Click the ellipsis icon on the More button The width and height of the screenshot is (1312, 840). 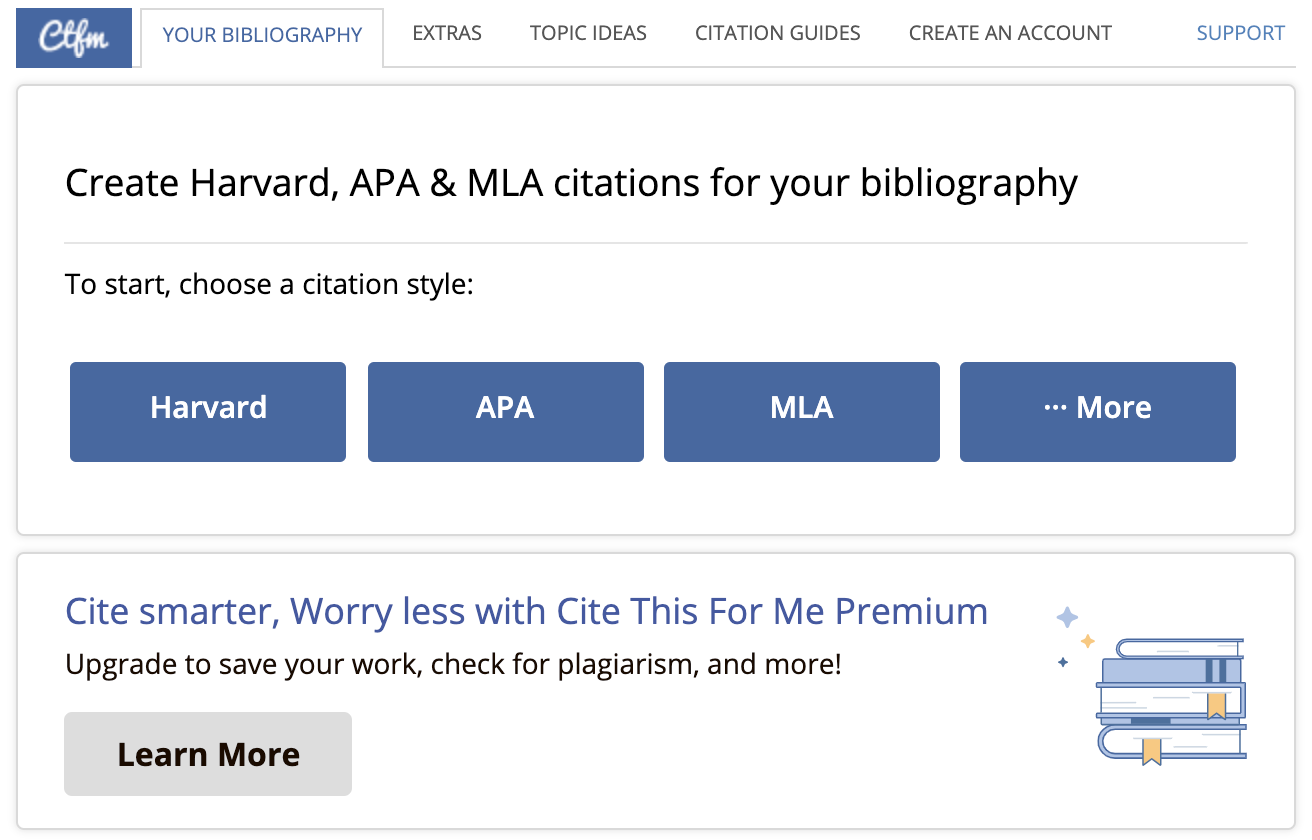tap(1057, 407)
